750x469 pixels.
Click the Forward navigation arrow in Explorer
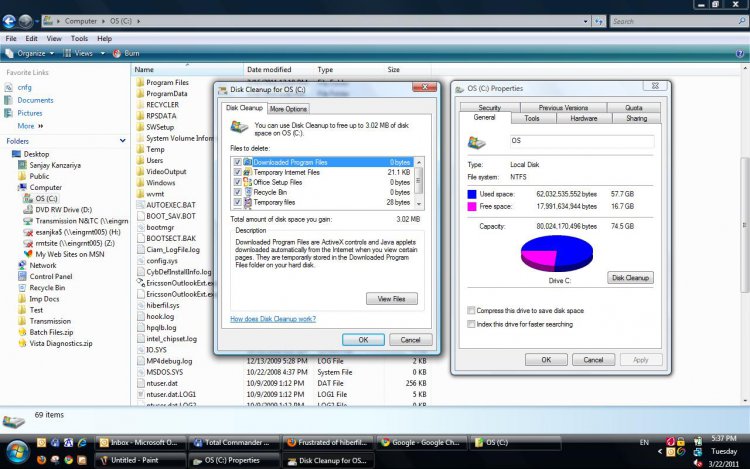[x=25, y=21]
